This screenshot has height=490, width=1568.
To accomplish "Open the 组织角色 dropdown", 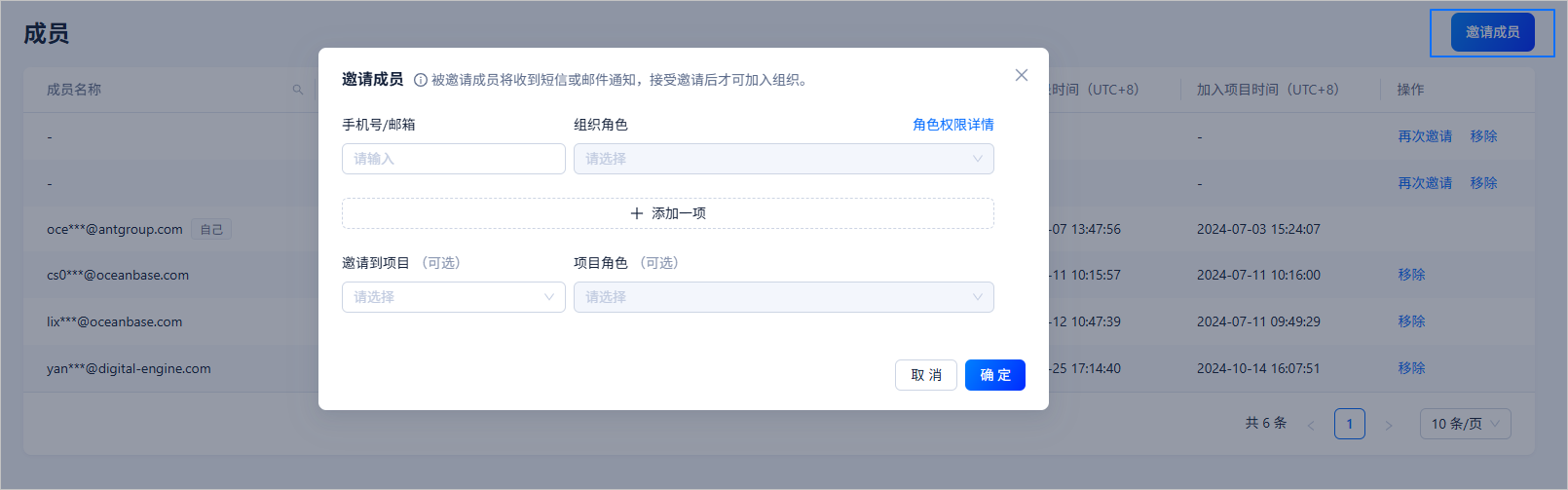I will coord(784,159).
